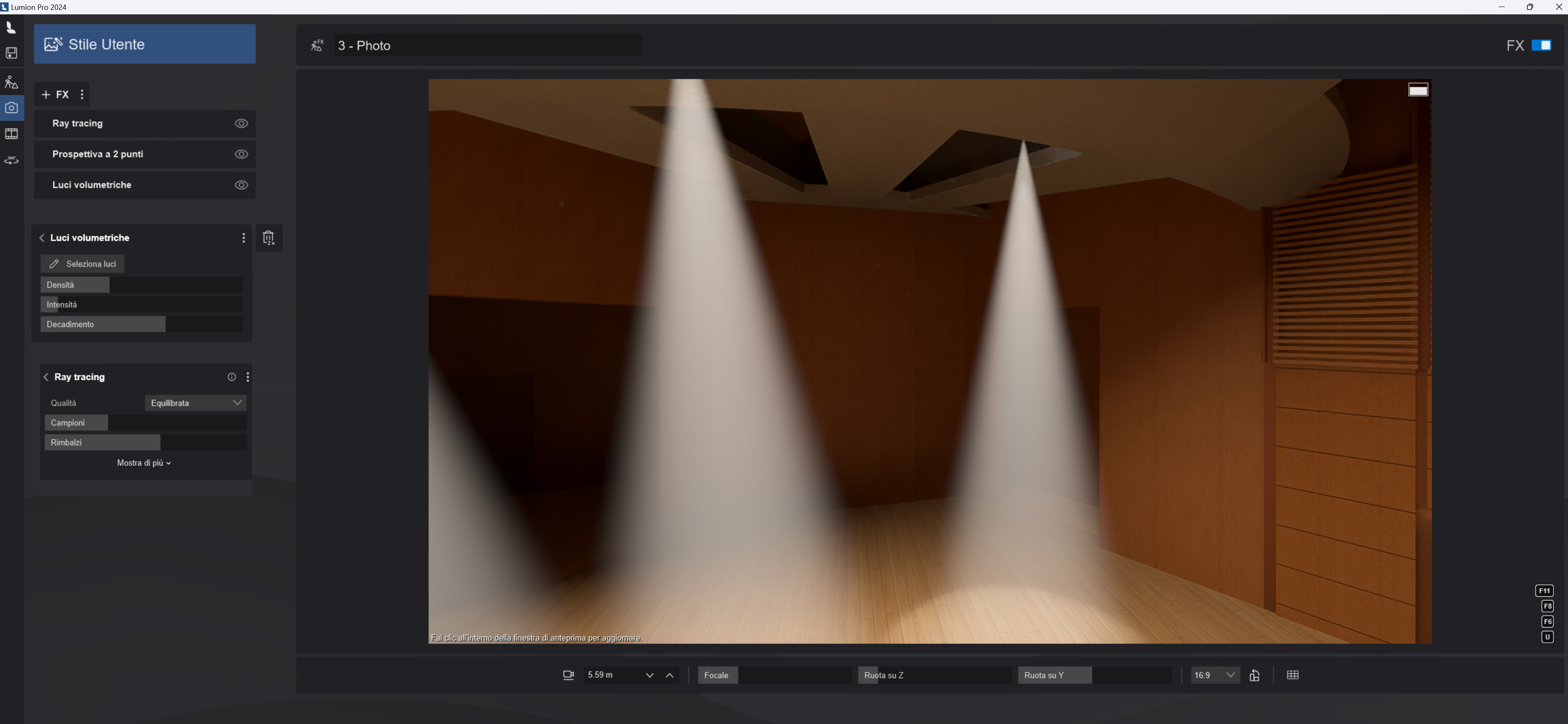Toggle the composition grid icon
Image resolution: width=1568 pixels, height=724 pixels.
1293,675
